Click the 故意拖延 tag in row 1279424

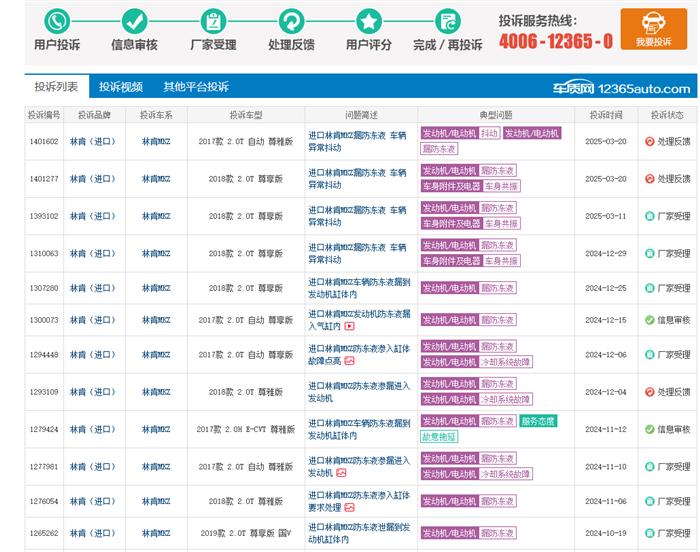439,436
